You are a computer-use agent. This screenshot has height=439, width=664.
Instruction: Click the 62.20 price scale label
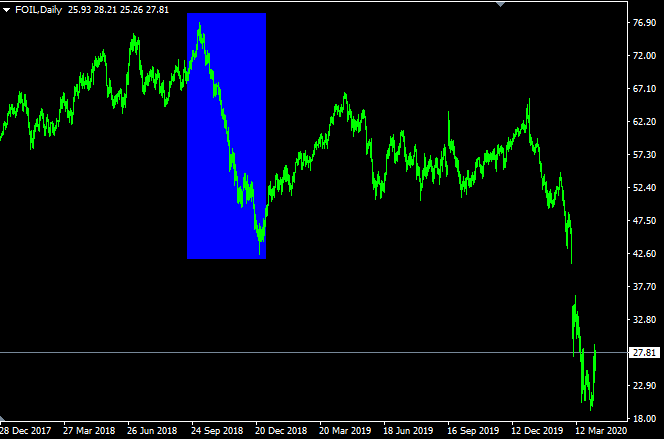[644, 122]
